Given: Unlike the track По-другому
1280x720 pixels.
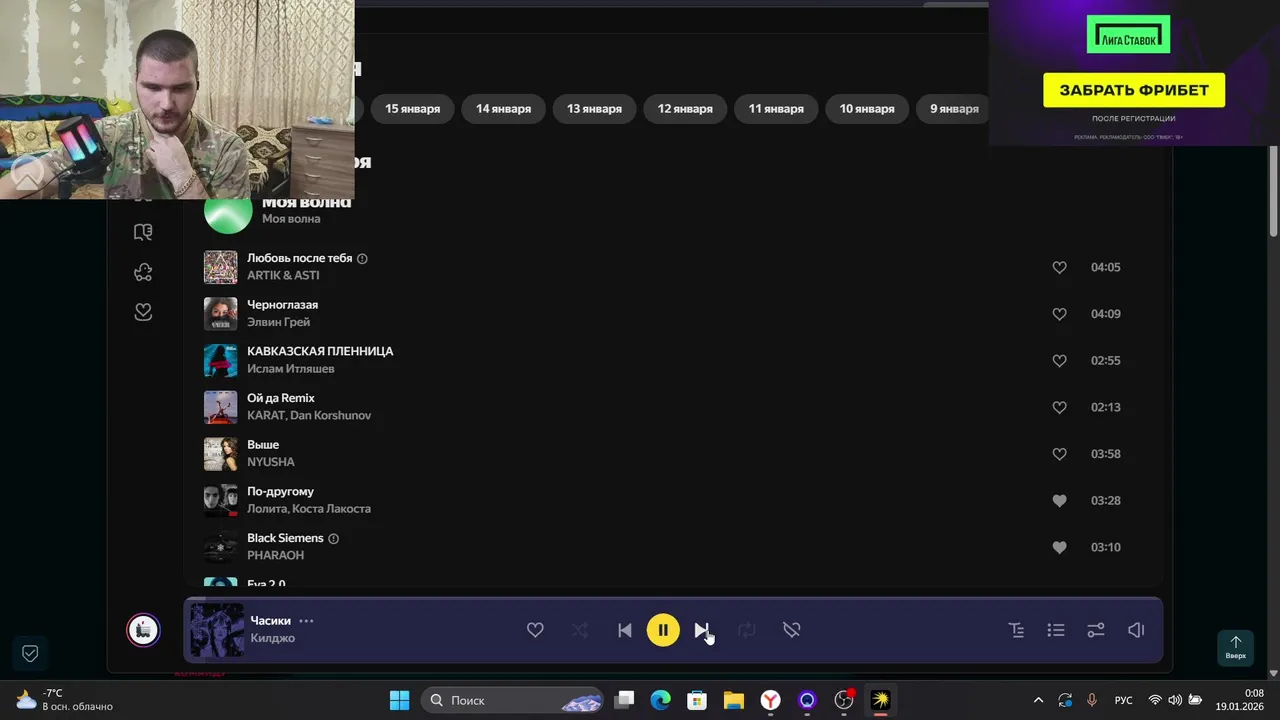Looking at the screenshot, I should coord(1060,501).
